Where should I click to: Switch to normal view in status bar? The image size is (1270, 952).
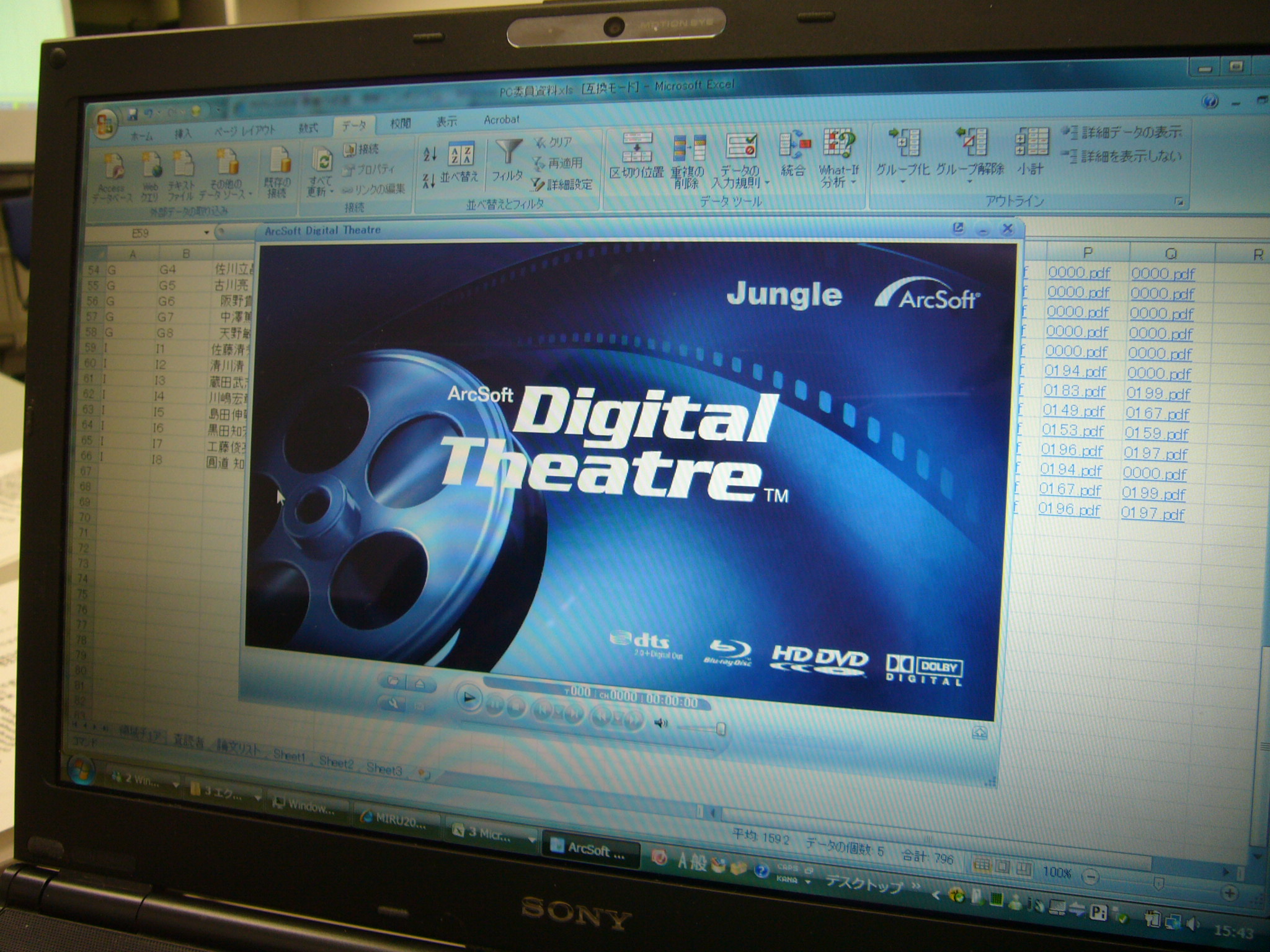click(x=981, y=865)
